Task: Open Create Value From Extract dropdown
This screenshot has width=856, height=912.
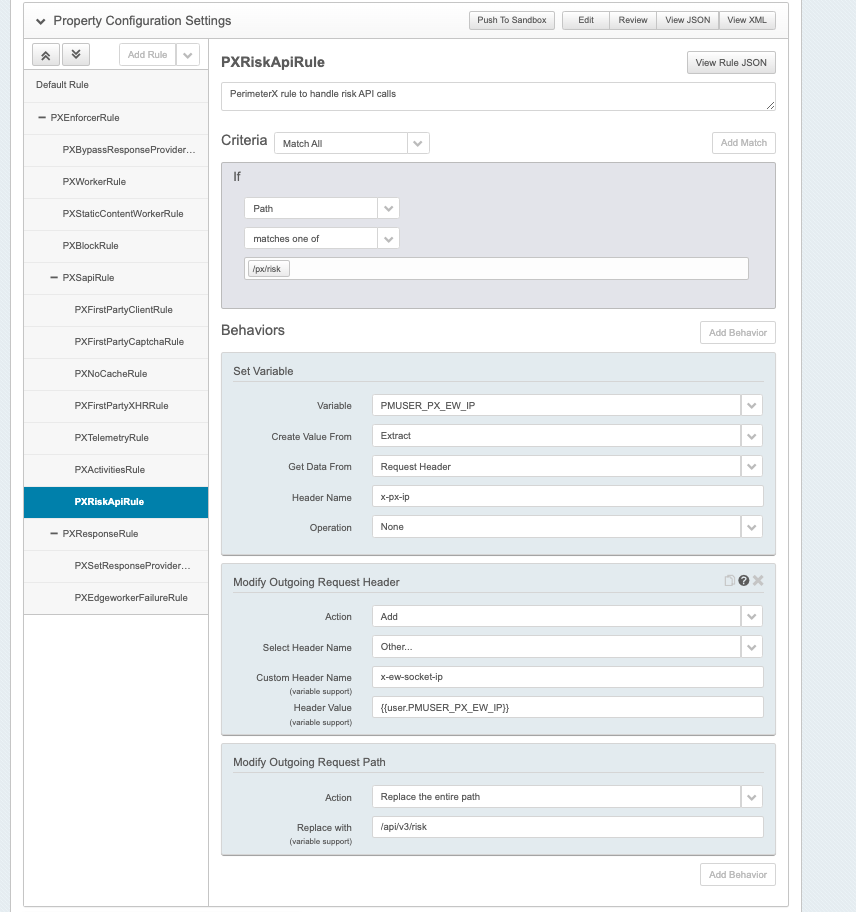Action: click(567, 436)
